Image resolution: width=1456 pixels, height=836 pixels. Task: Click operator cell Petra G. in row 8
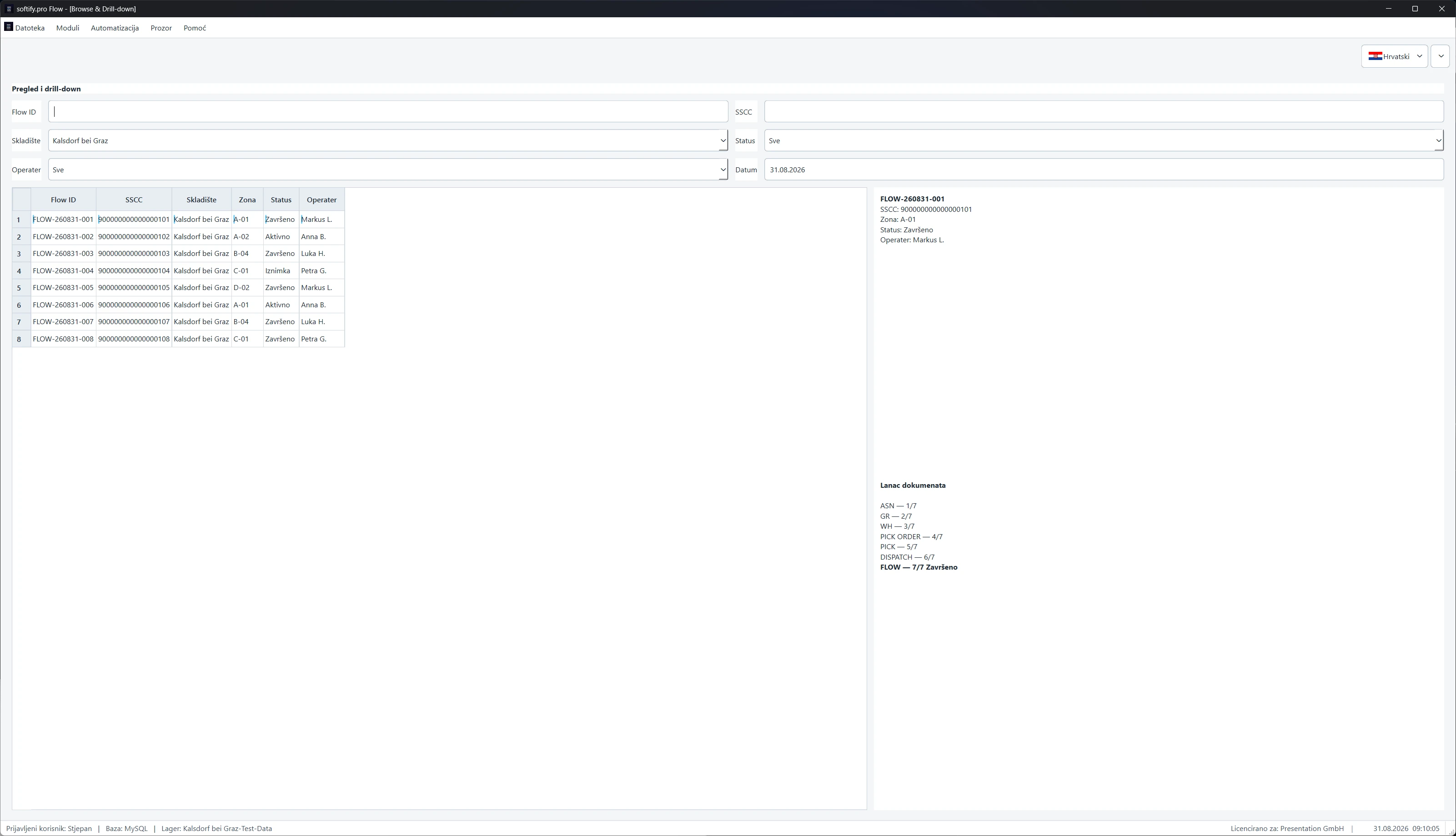click(x=321, y=339)
